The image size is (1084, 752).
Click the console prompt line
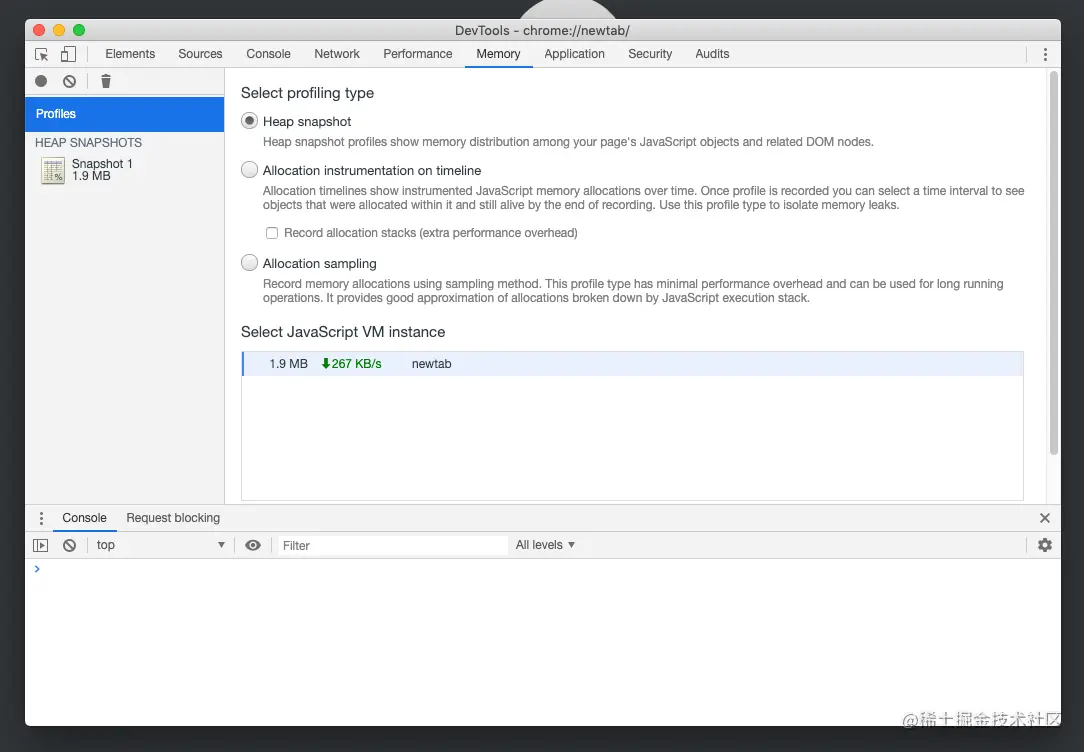point(543,569)
